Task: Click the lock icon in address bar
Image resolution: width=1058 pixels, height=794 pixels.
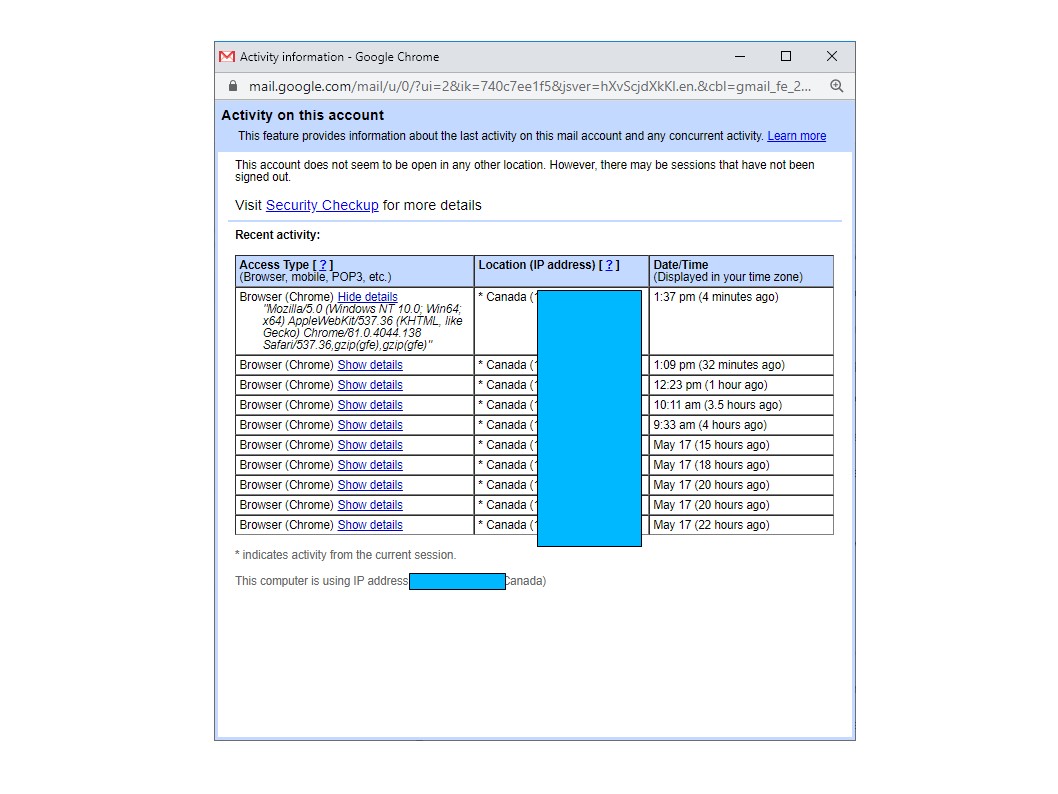Action: click(233, 86)
